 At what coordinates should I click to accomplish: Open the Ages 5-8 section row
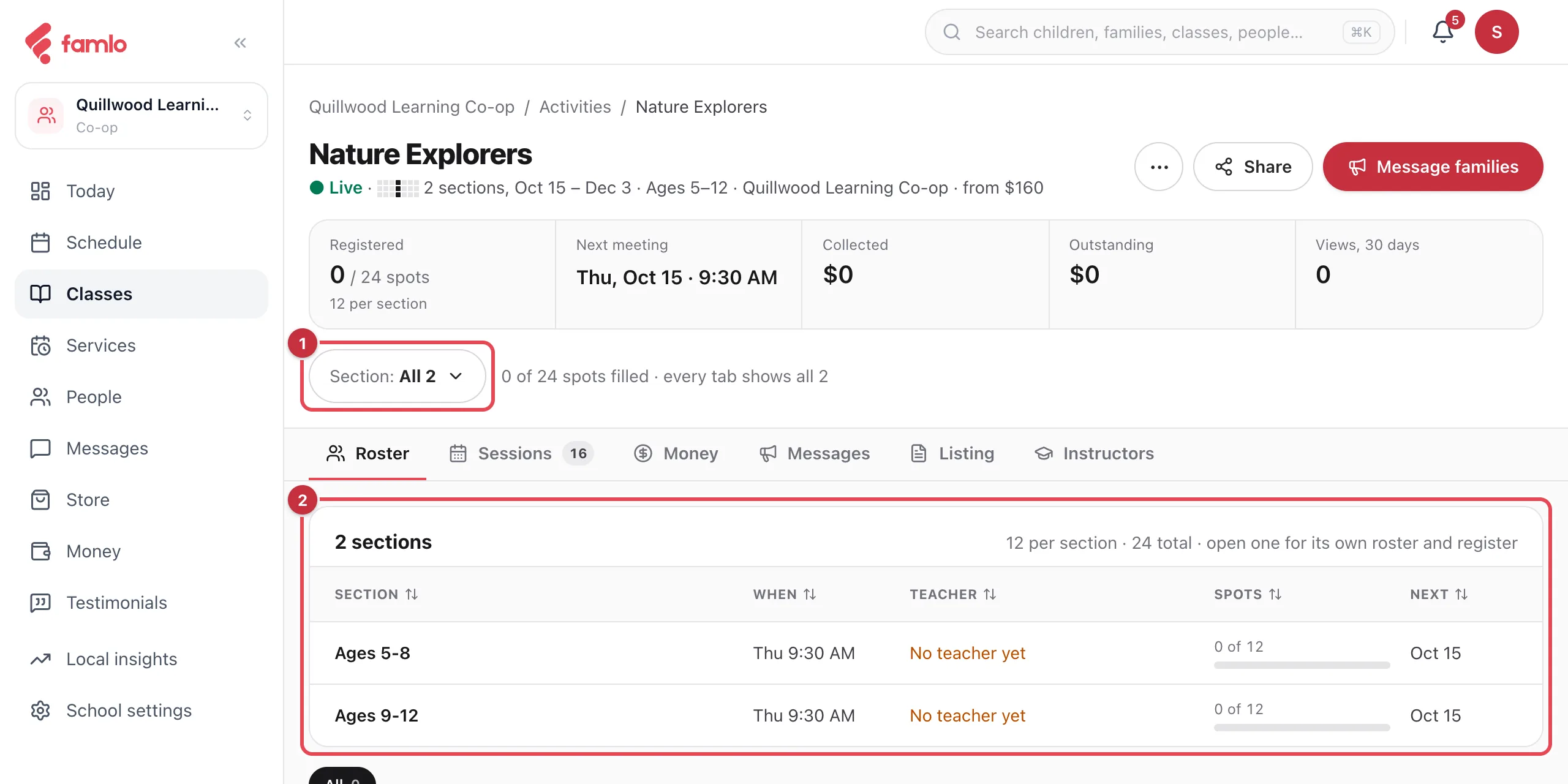click(925, 653)
